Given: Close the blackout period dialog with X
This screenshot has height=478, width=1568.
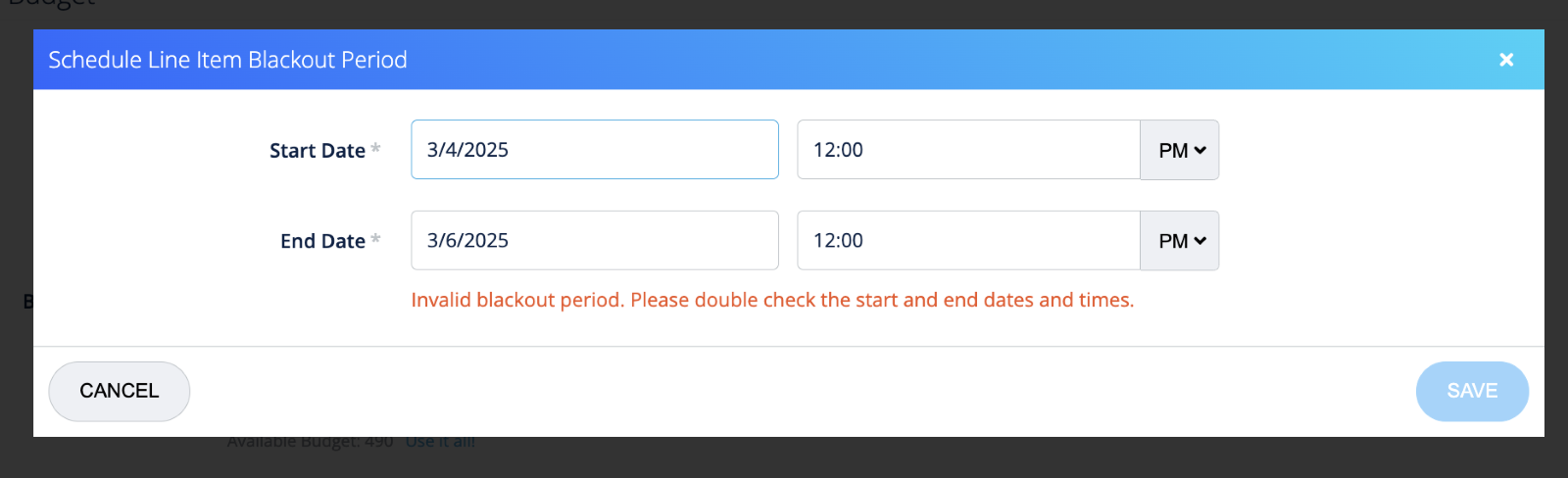Looking at the screenshot, I should tap(1506, 60).
